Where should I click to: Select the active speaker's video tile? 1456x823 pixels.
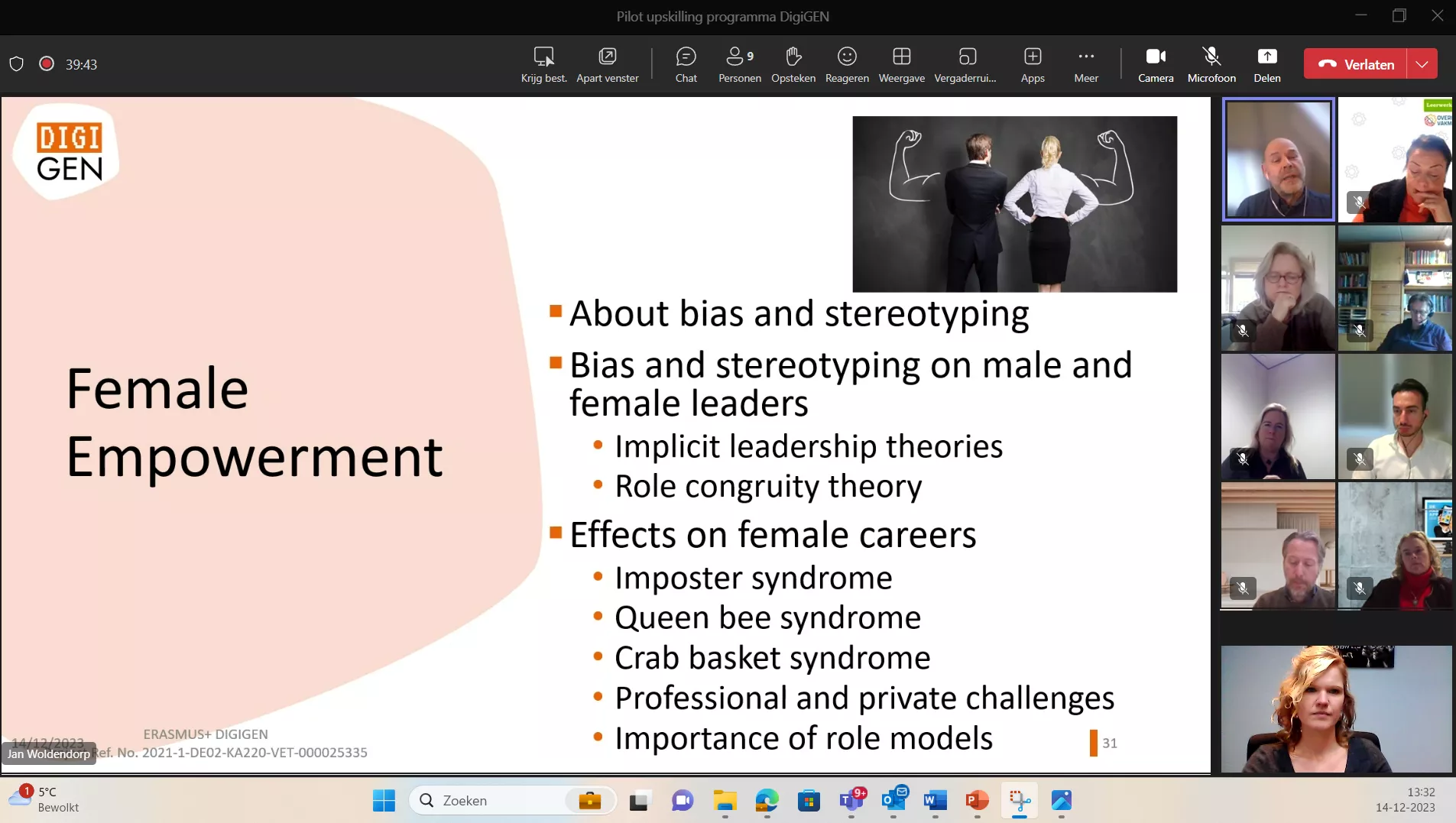(x=1278, y=160)
